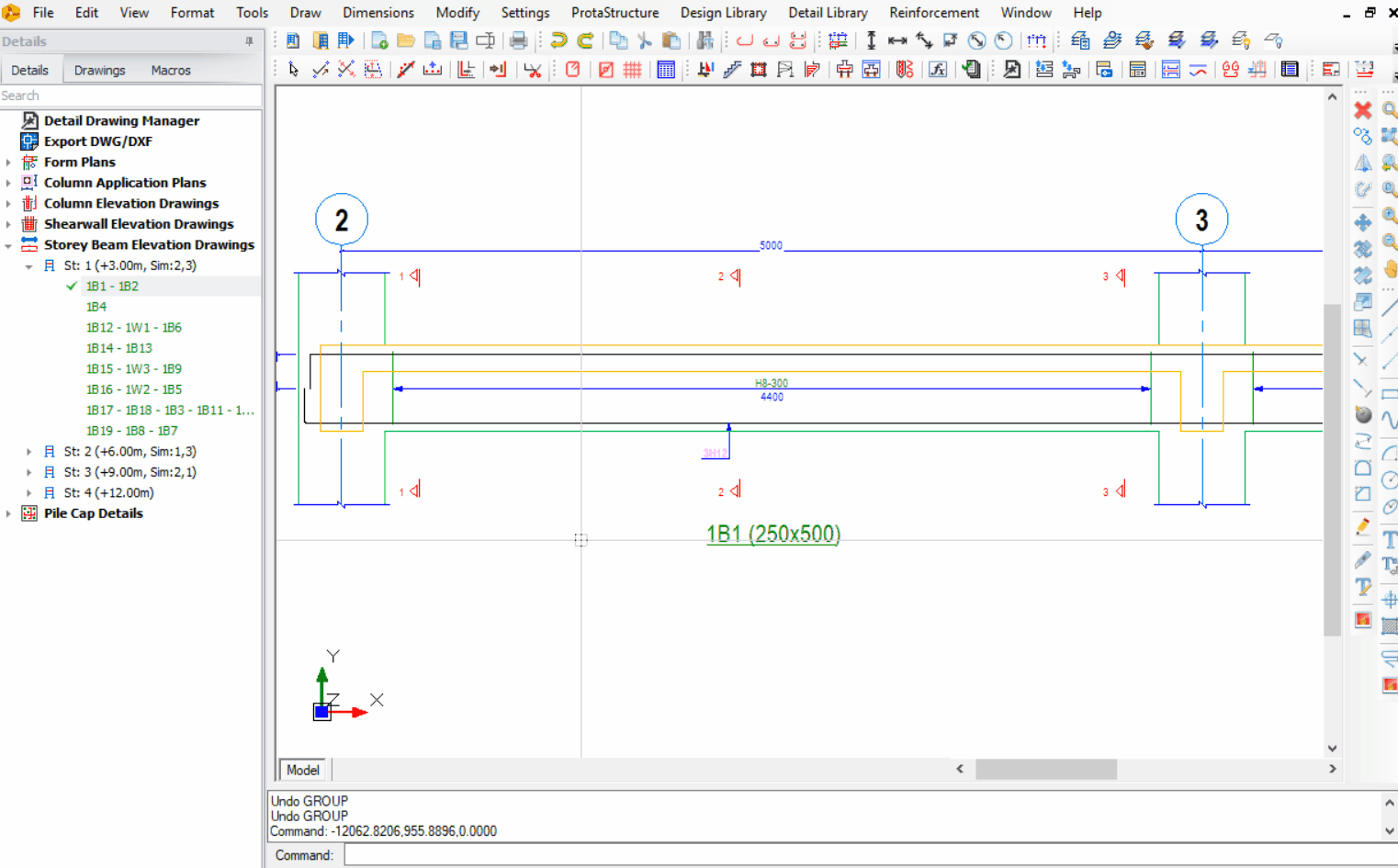The height and width of the screenshot is (868, 1398).
Task: Click the Copy documents icon
Action: click(x=619, y=40)
